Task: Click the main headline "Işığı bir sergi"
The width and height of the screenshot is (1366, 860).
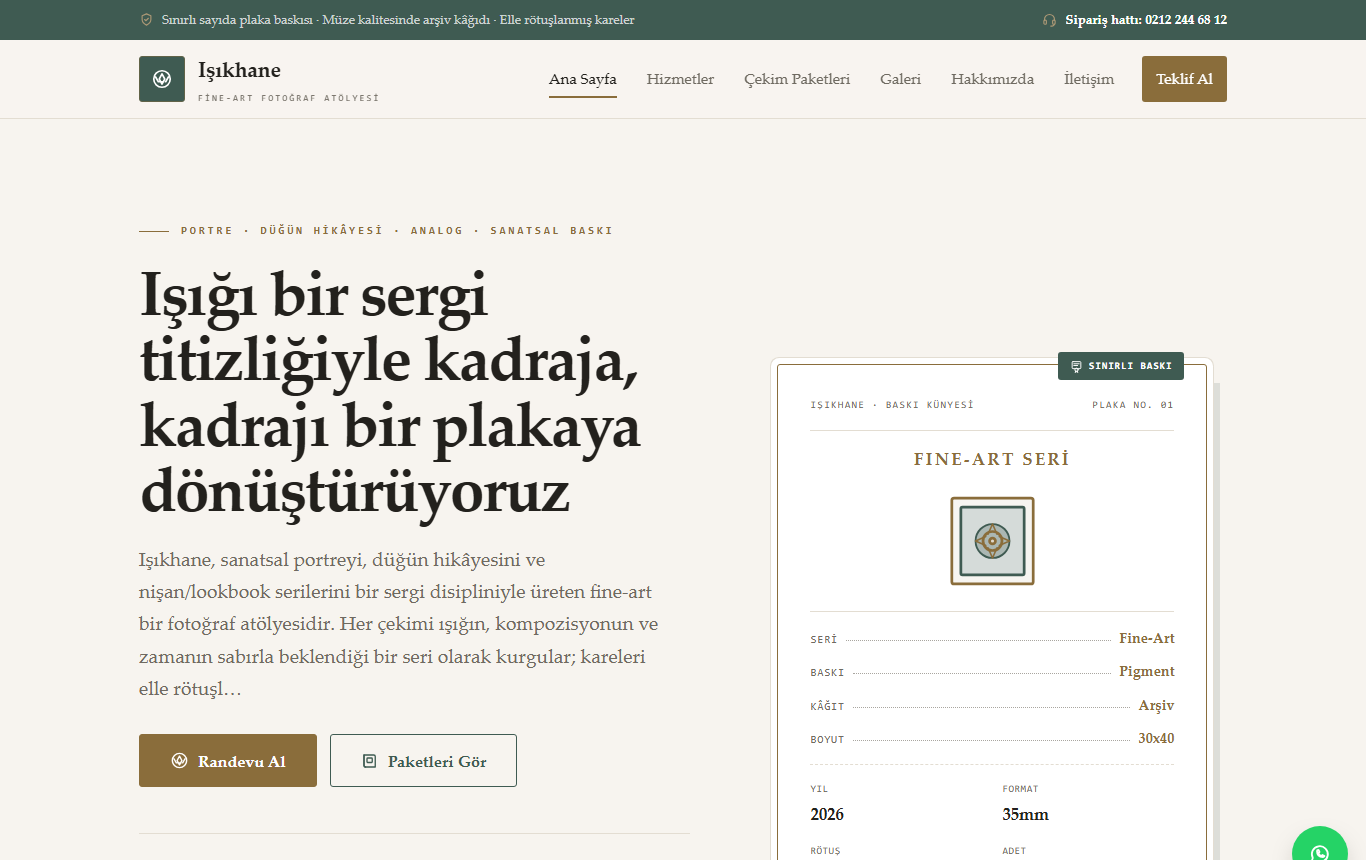Action: [x=313, y=295]
